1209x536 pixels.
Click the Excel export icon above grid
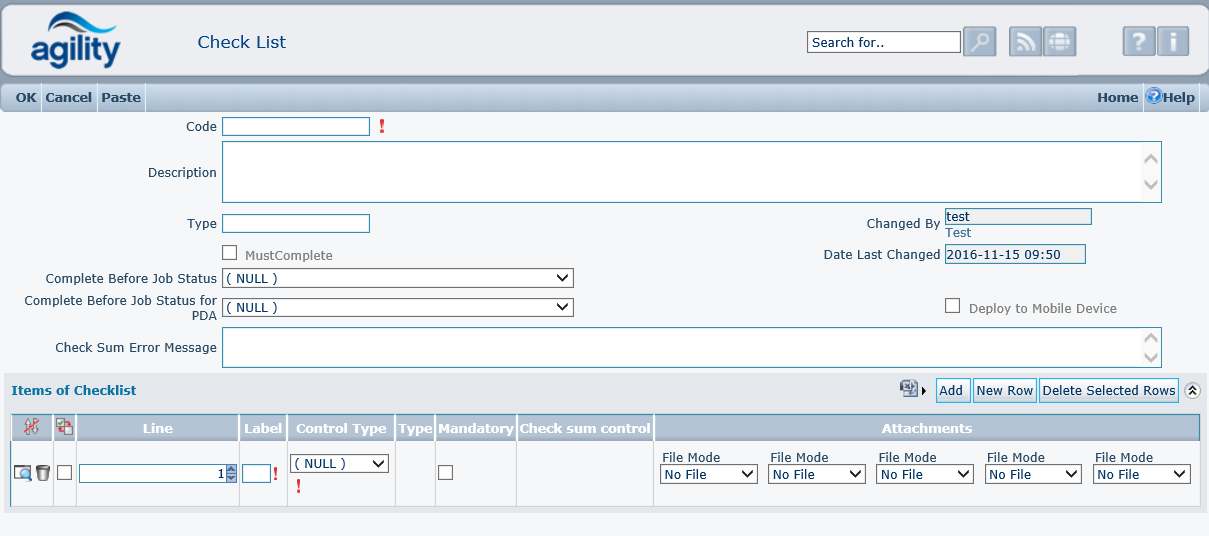pyautogui.click(x=908, y=389)
